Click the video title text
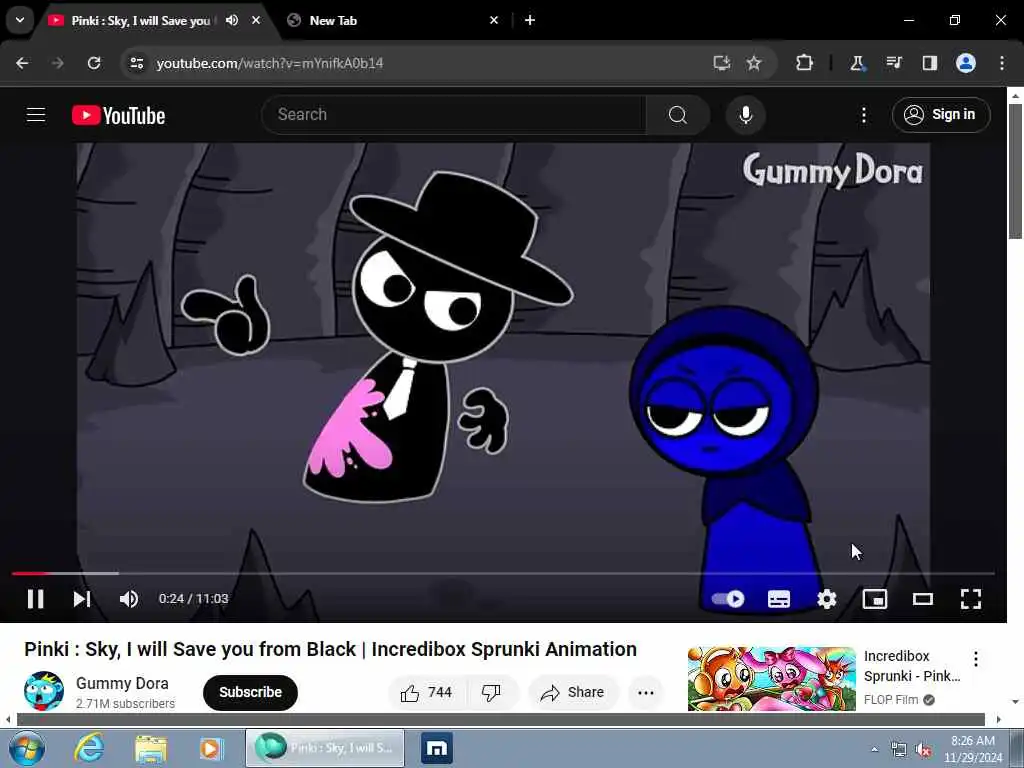 [330, 650]
